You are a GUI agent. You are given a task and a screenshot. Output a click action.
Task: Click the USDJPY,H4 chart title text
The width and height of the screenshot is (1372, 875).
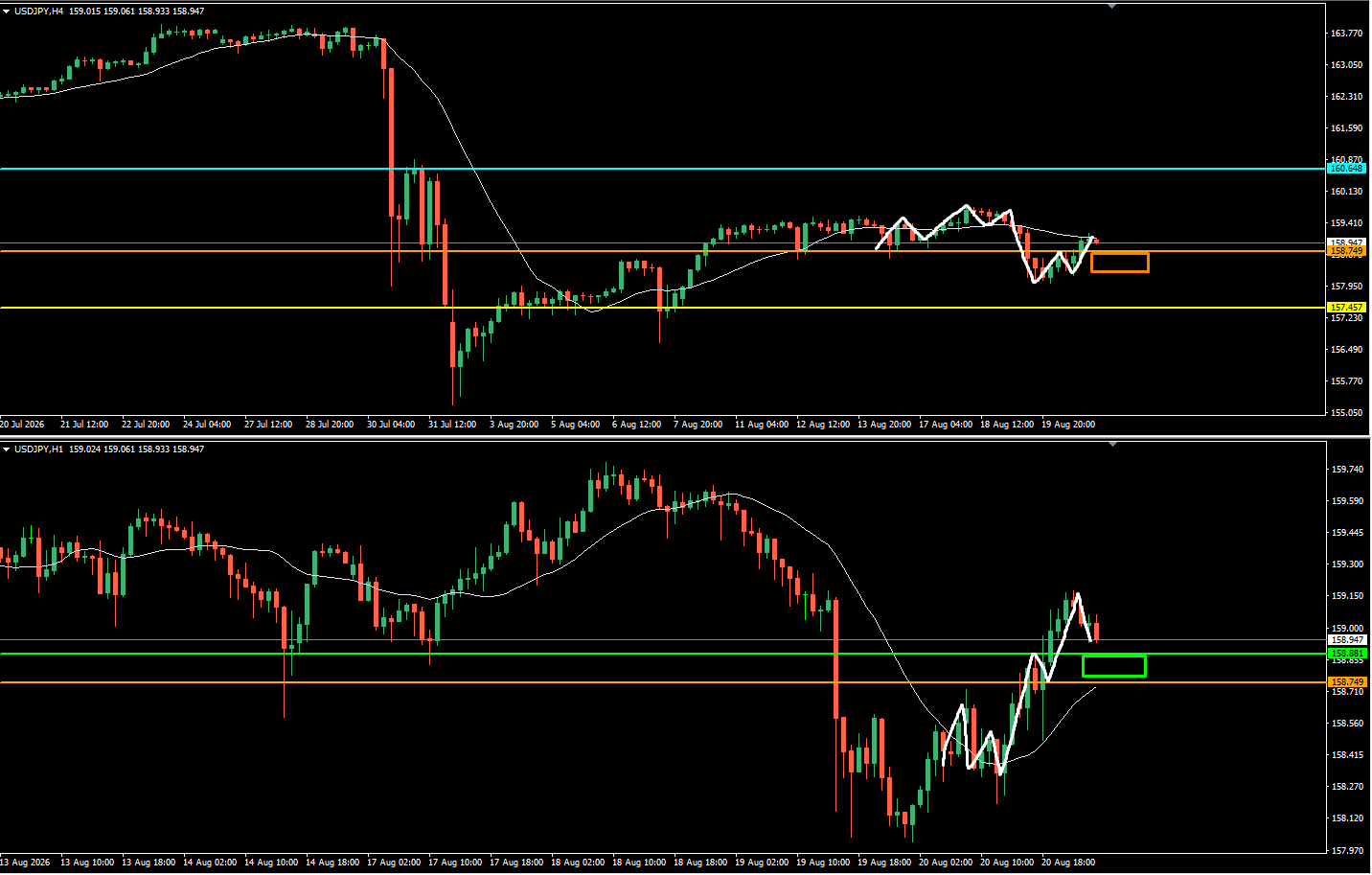[x=39, y=12]
